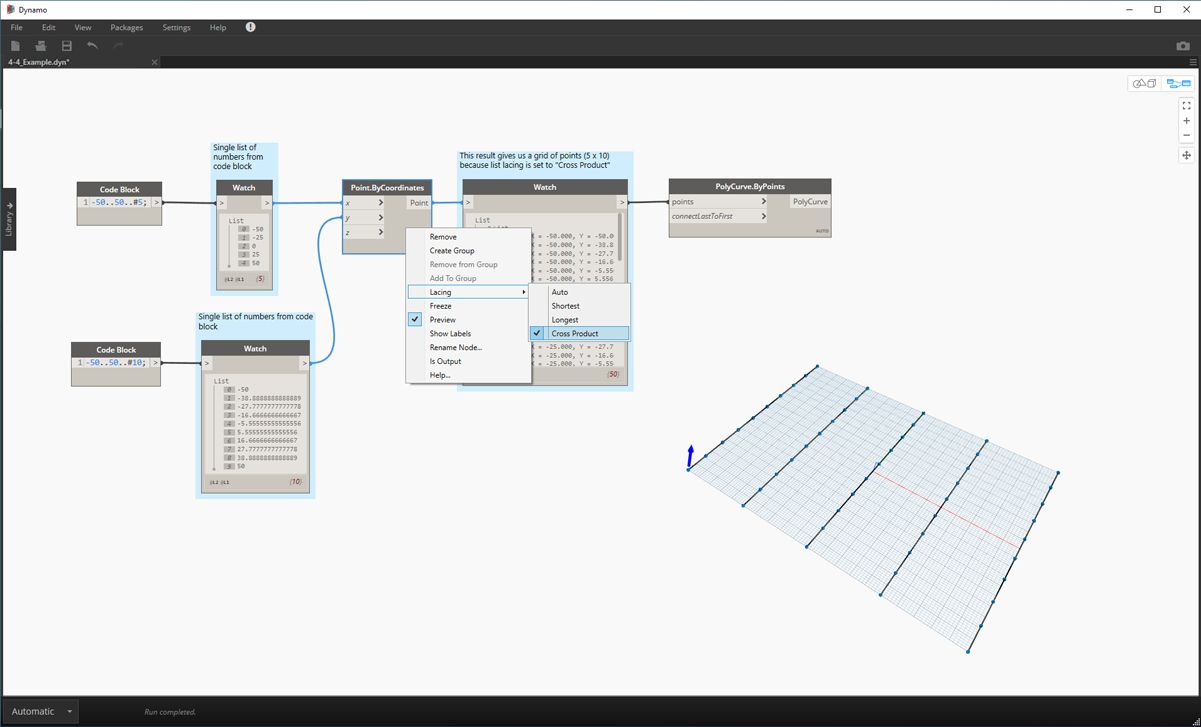
Task: Undo the last action
Action: pos(92,45)
